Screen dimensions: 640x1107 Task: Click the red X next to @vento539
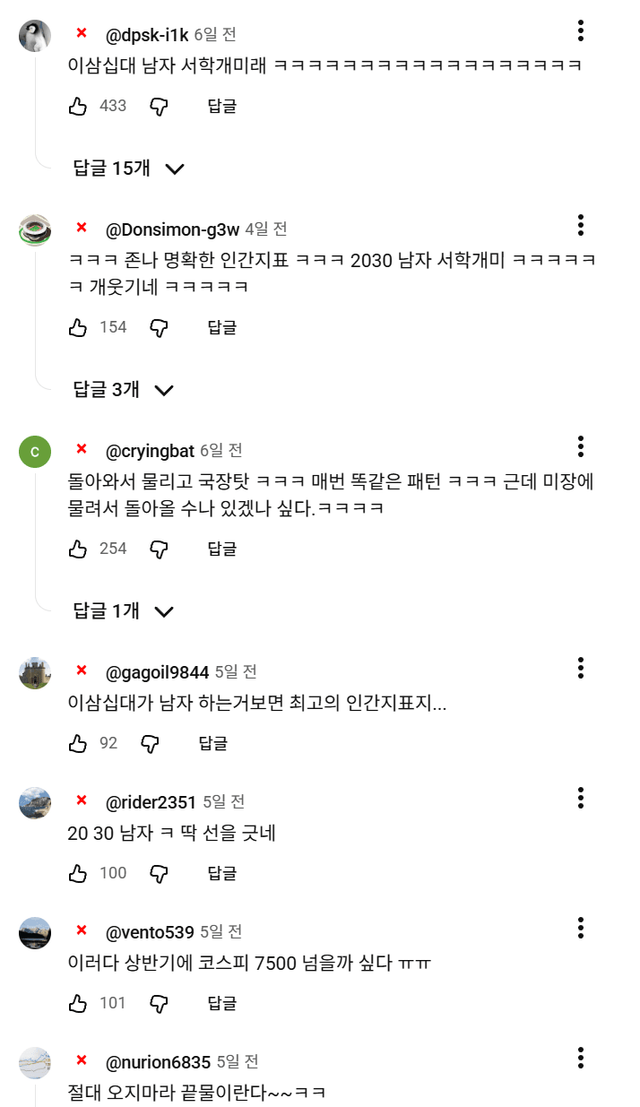[x=82, y=931]
